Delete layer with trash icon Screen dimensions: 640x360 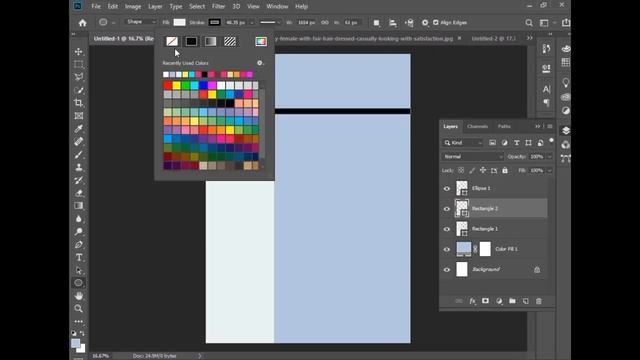[539, 301]
